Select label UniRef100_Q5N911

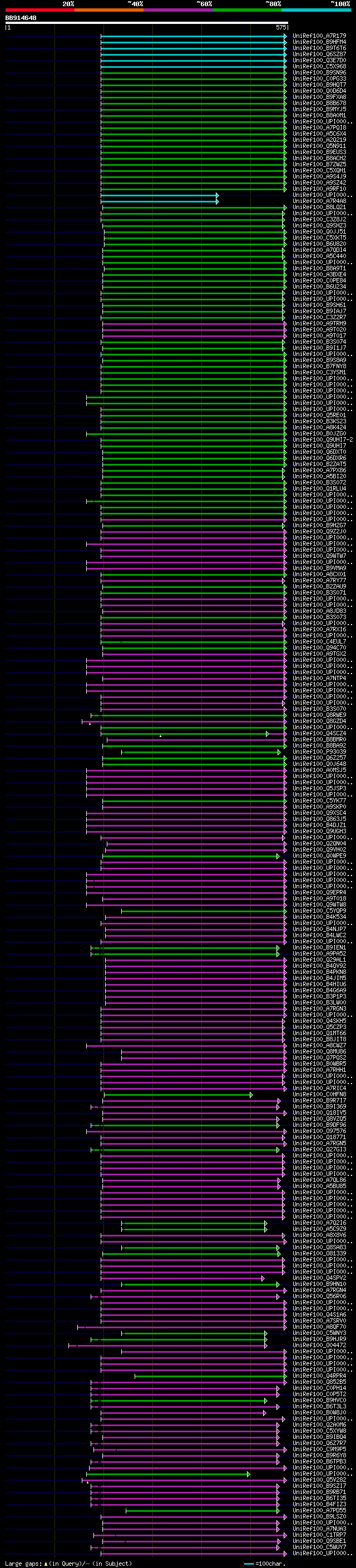319,146
